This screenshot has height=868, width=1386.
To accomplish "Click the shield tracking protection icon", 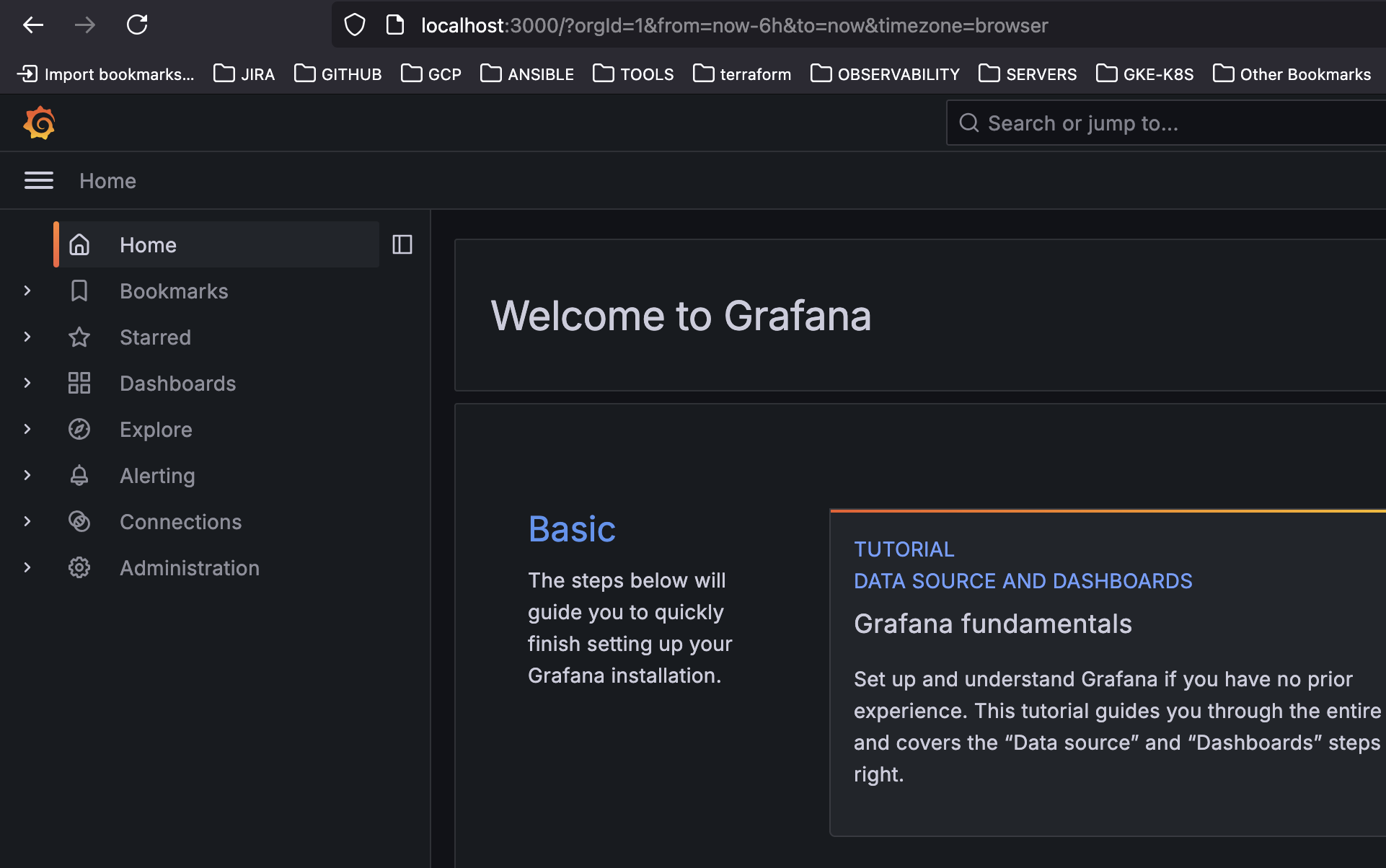I will [x=355, y=25].
